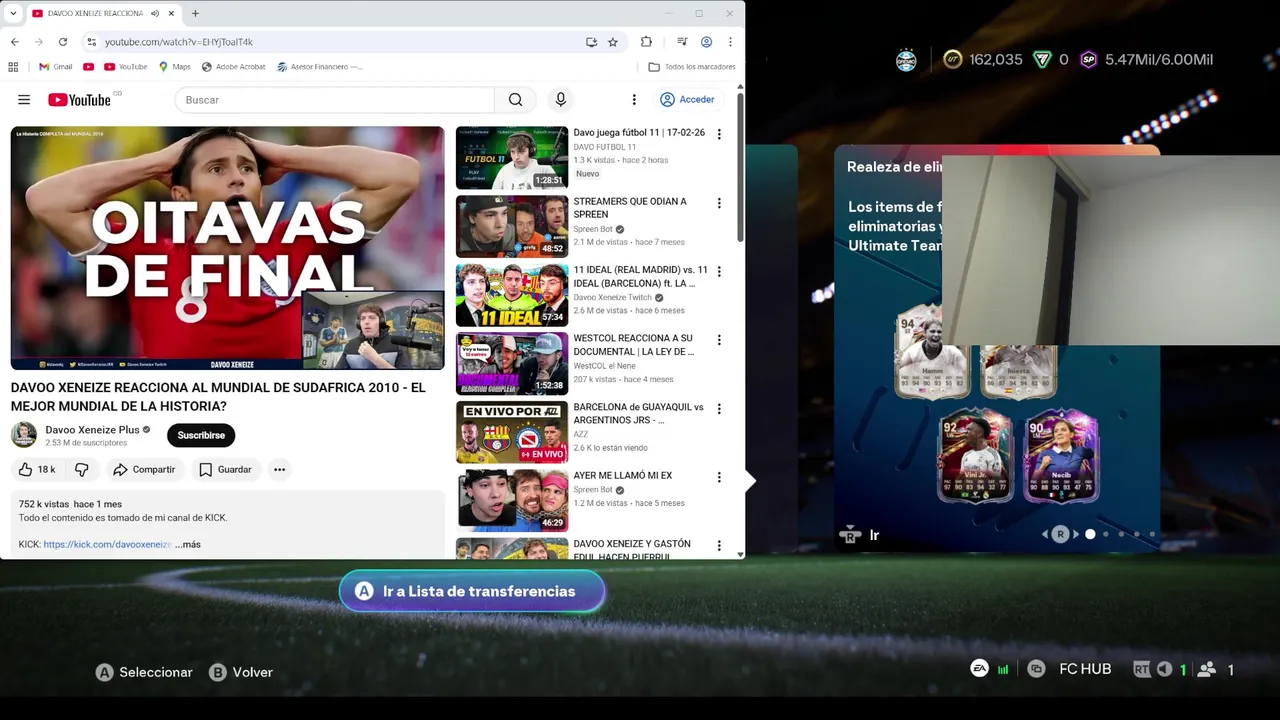Open the Gmail bookmark
This screenshot has height=720, width=1280.
(x=56, y=67)
